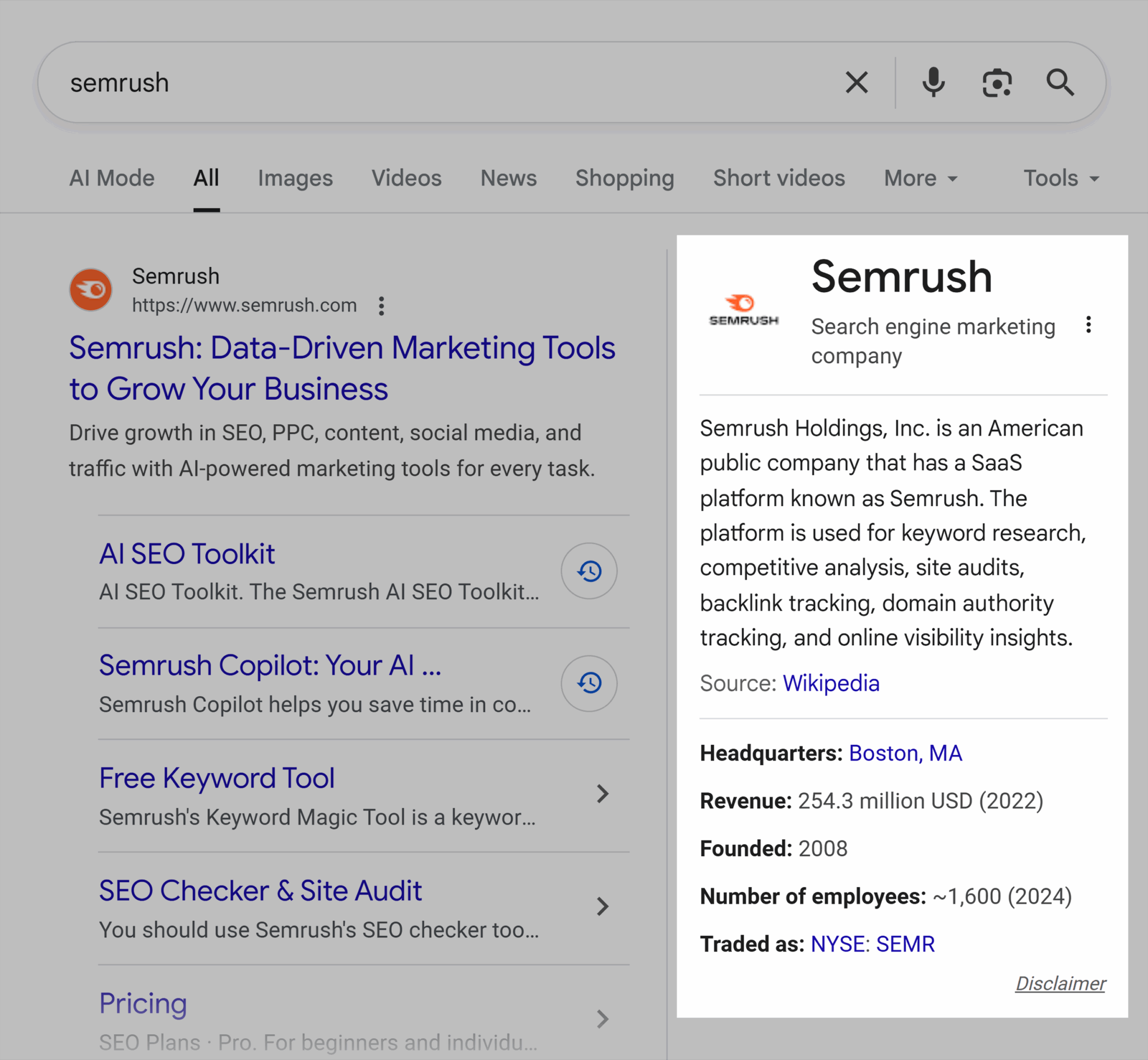
Task: Open the Wikipedia source link
Action: [831, 683]
